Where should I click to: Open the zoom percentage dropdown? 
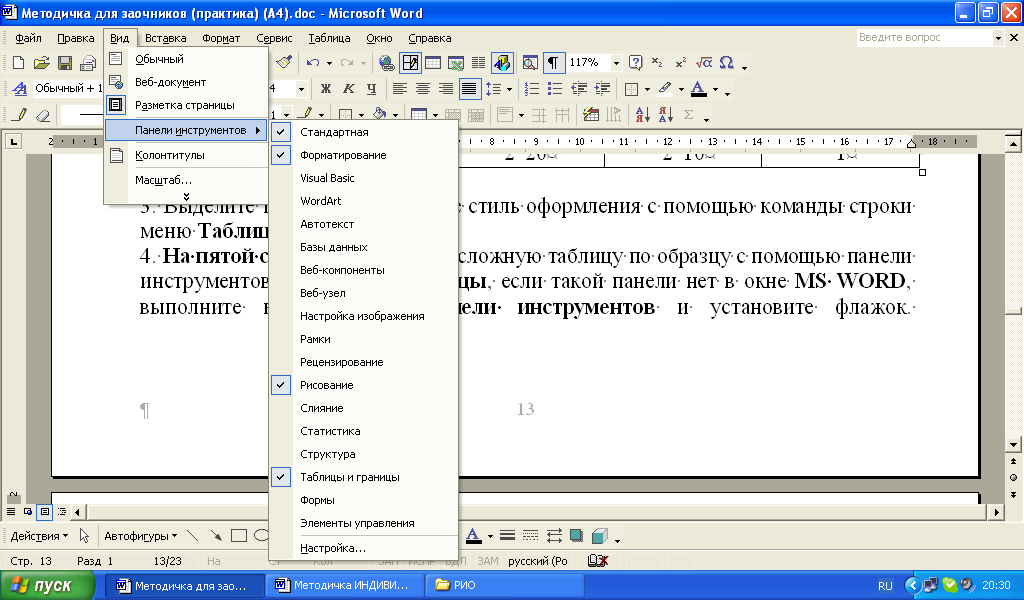click(x=616, y=63)
